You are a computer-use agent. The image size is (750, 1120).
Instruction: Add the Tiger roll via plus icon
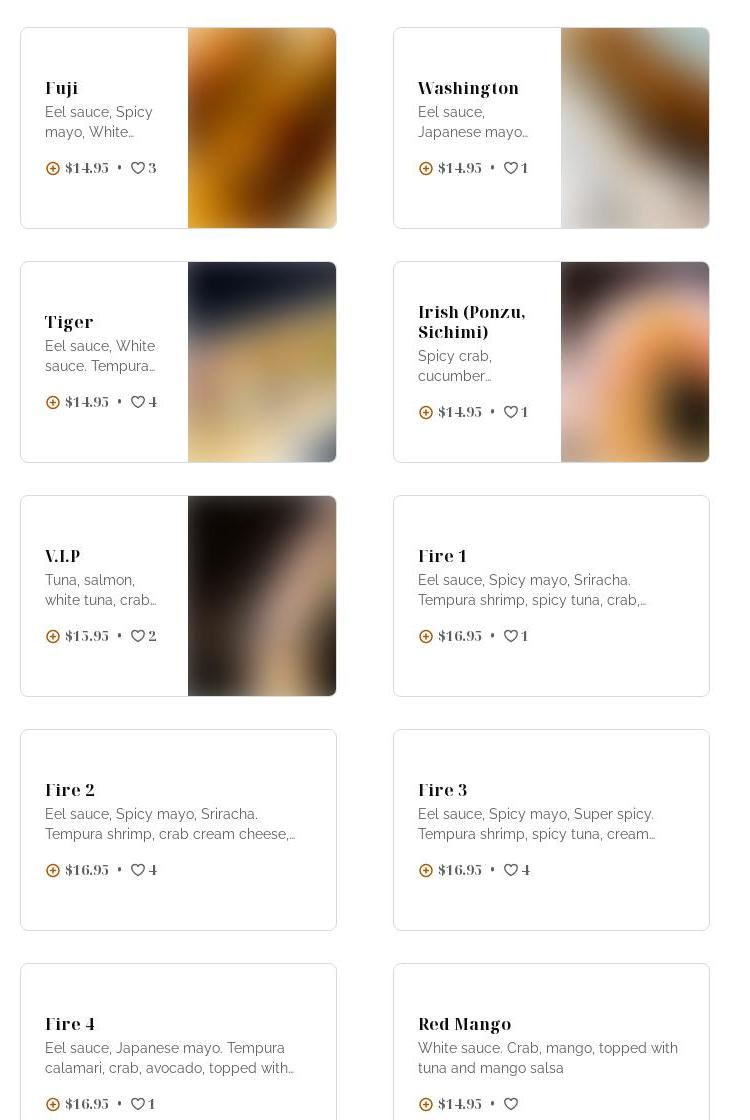(x=52, y=402)
